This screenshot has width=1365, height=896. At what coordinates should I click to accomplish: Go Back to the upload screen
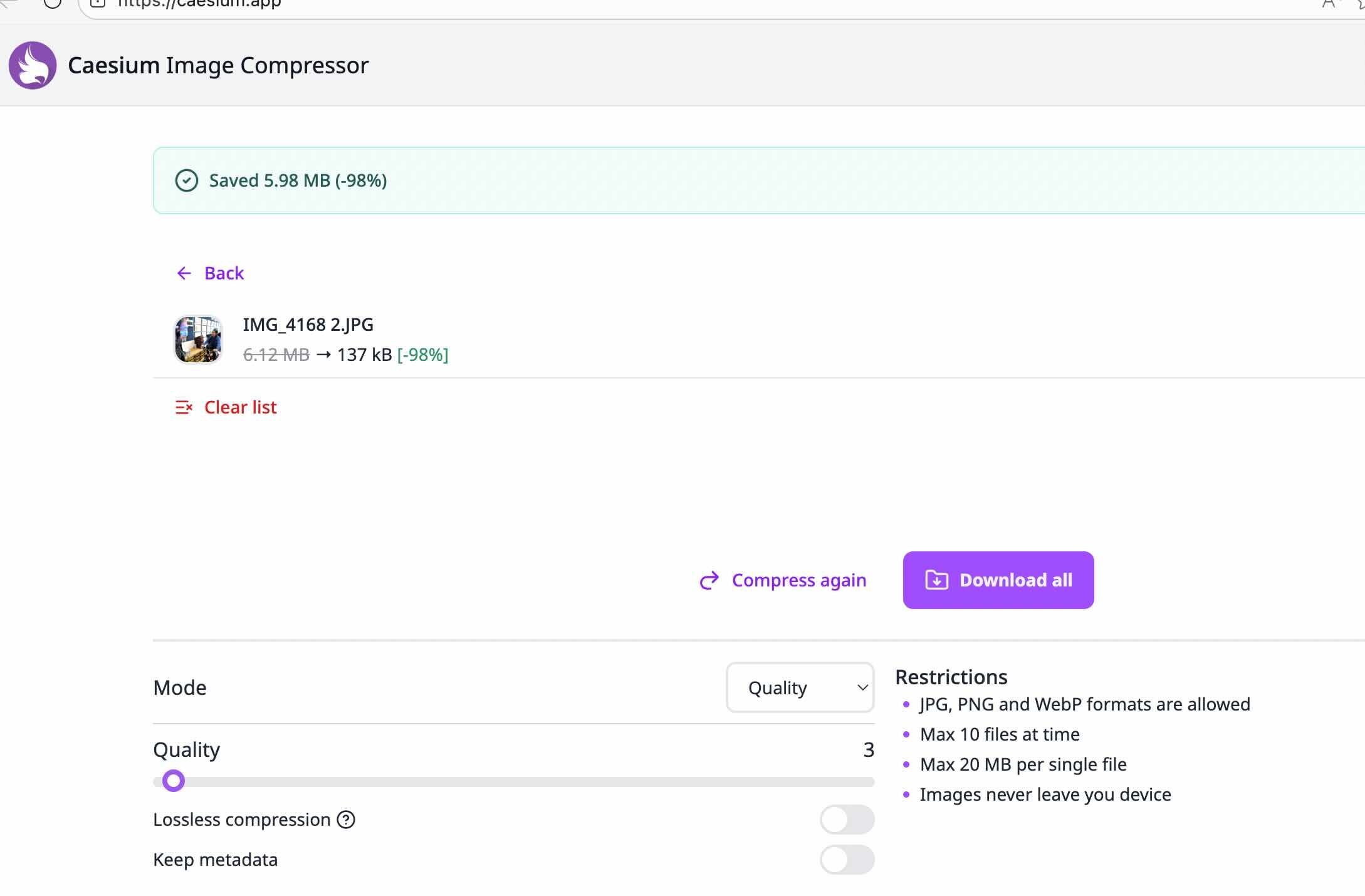tap(224, 273)
